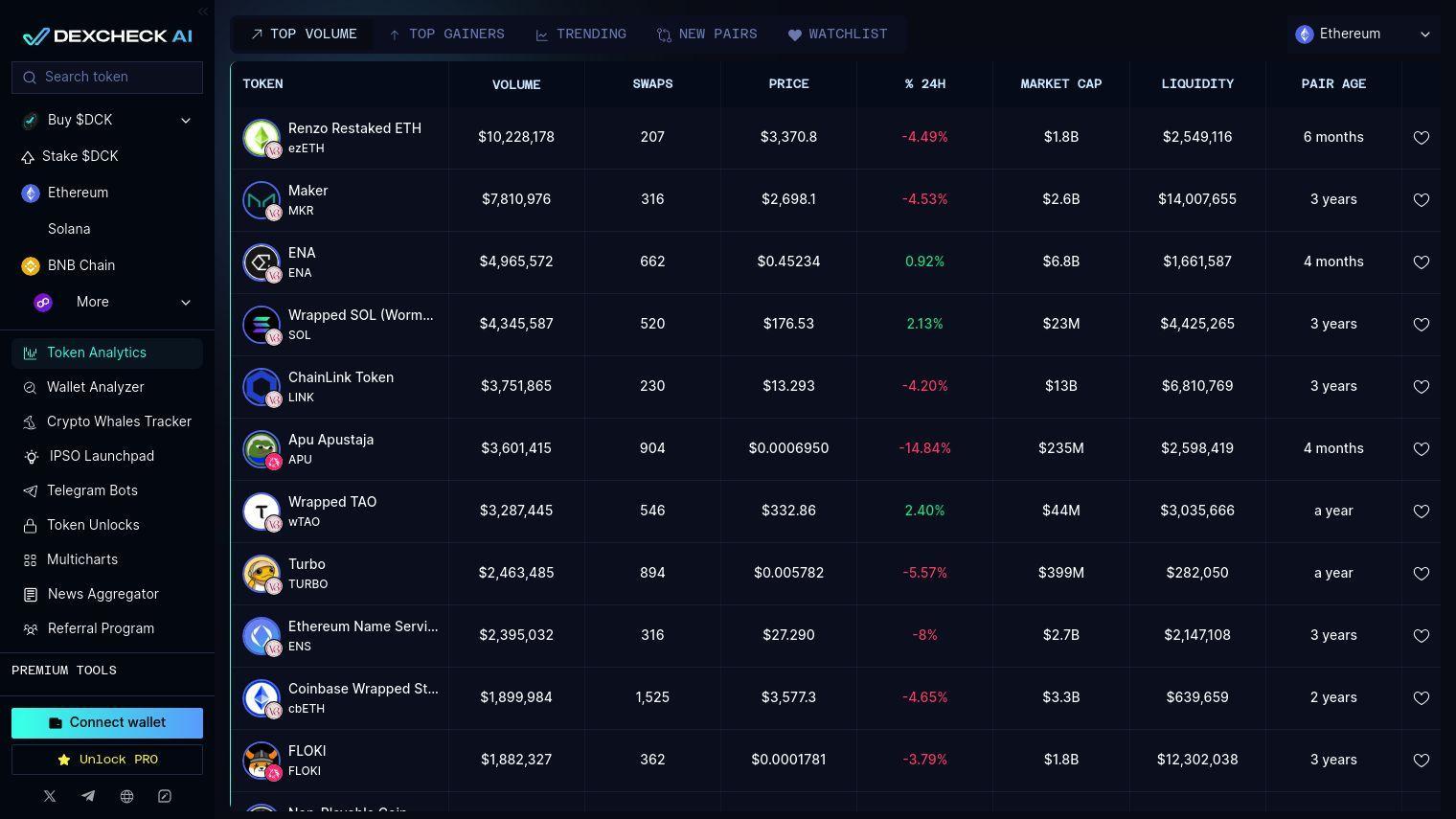Toggle watchlist heart for ENA
The height and width of the screenshot is (819, 1456).
(1422, 262)
